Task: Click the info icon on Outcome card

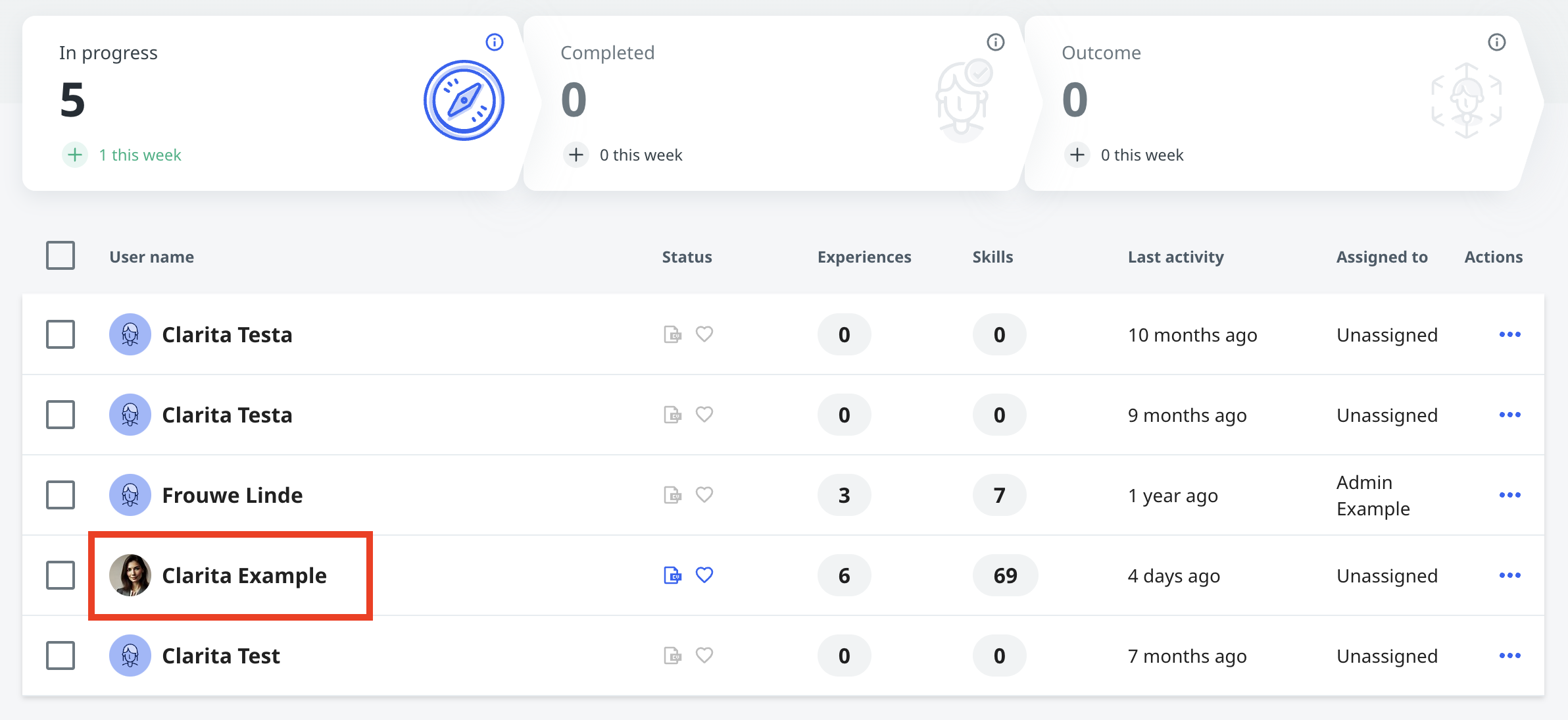Action: coord(1497,42)
